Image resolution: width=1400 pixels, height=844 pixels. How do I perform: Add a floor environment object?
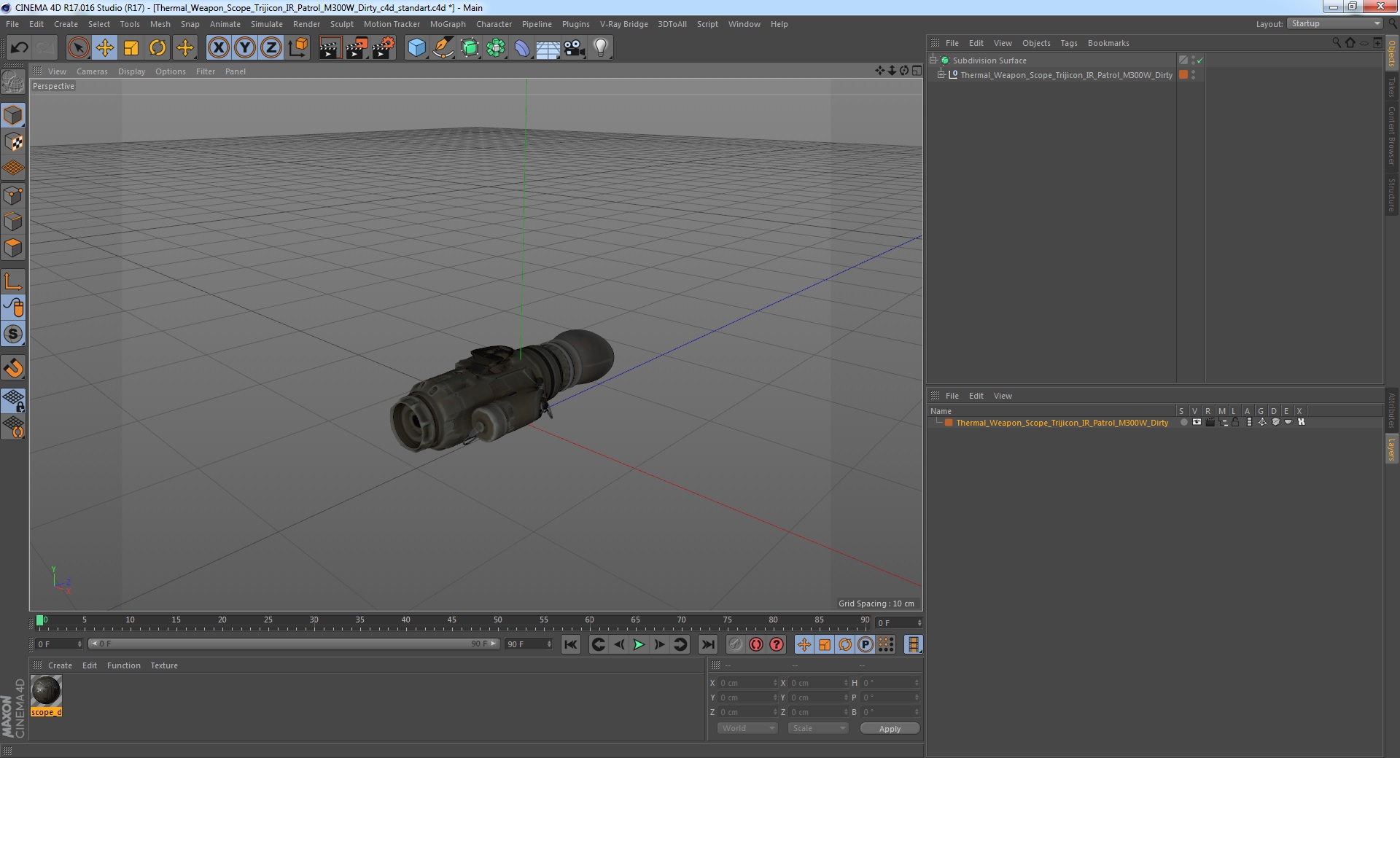[x=548, y=48]
